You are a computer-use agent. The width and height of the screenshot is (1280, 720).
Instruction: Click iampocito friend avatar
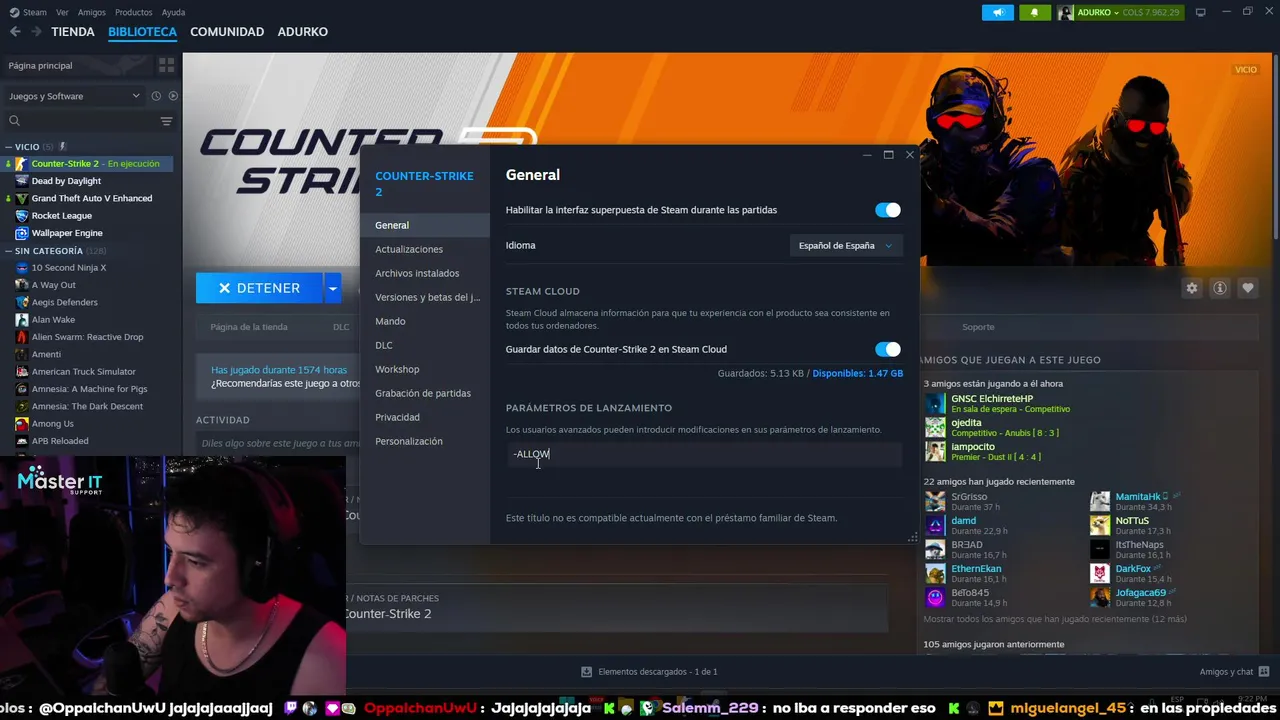click(935, 452)
